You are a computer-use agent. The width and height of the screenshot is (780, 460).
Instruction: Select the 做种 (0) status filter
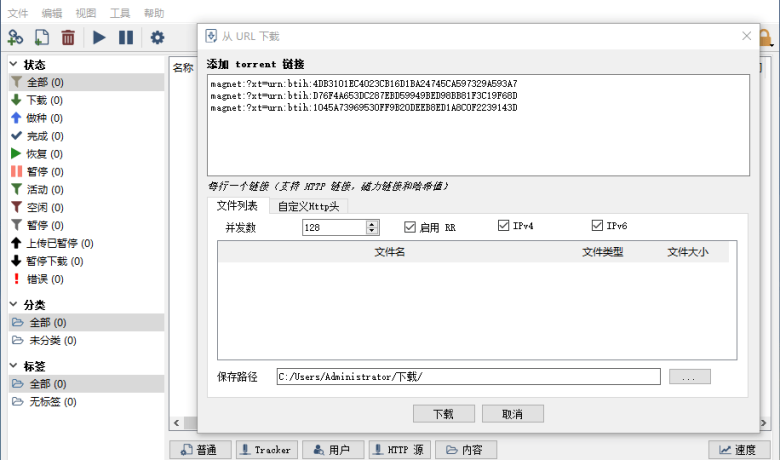(87, 118)
